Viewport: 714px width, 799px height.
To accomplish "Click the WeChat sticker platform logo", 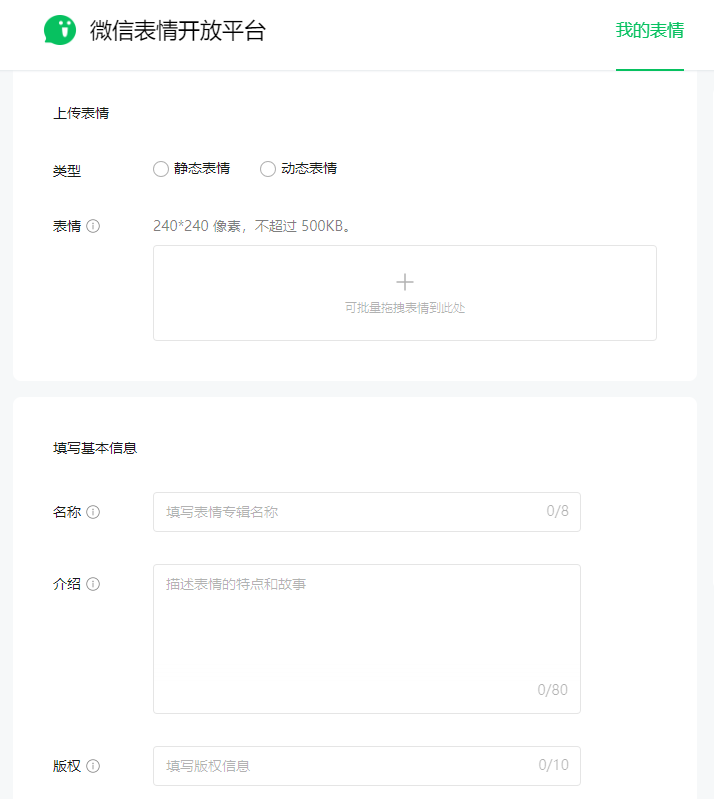I will tap(60, 30).
